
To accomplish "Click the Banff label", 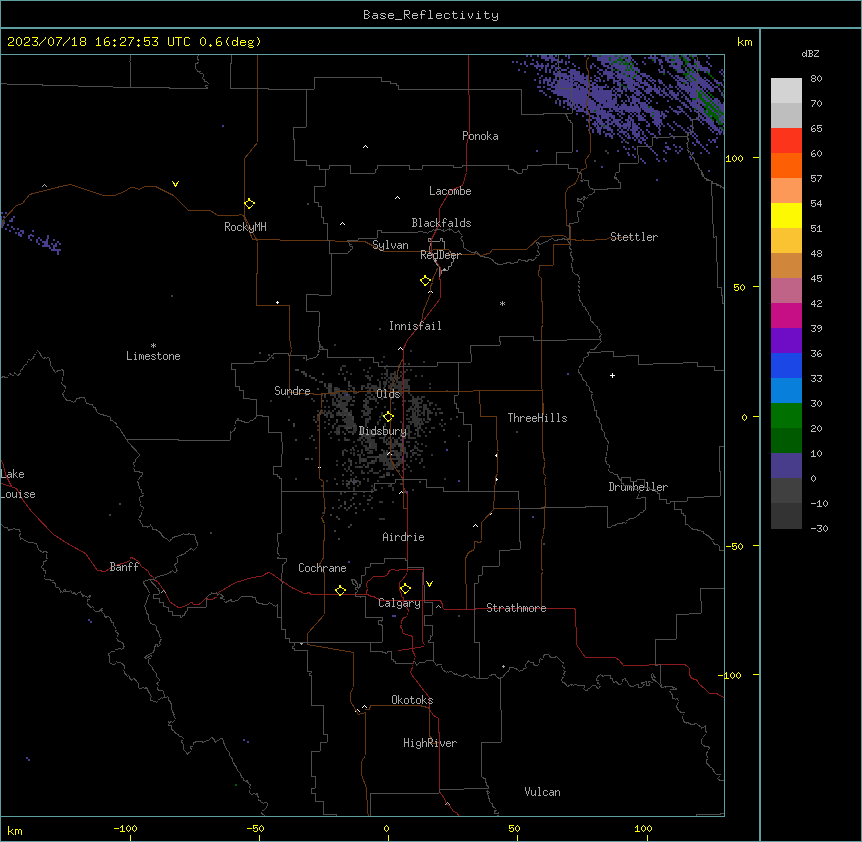I will [x=124, y=567].
